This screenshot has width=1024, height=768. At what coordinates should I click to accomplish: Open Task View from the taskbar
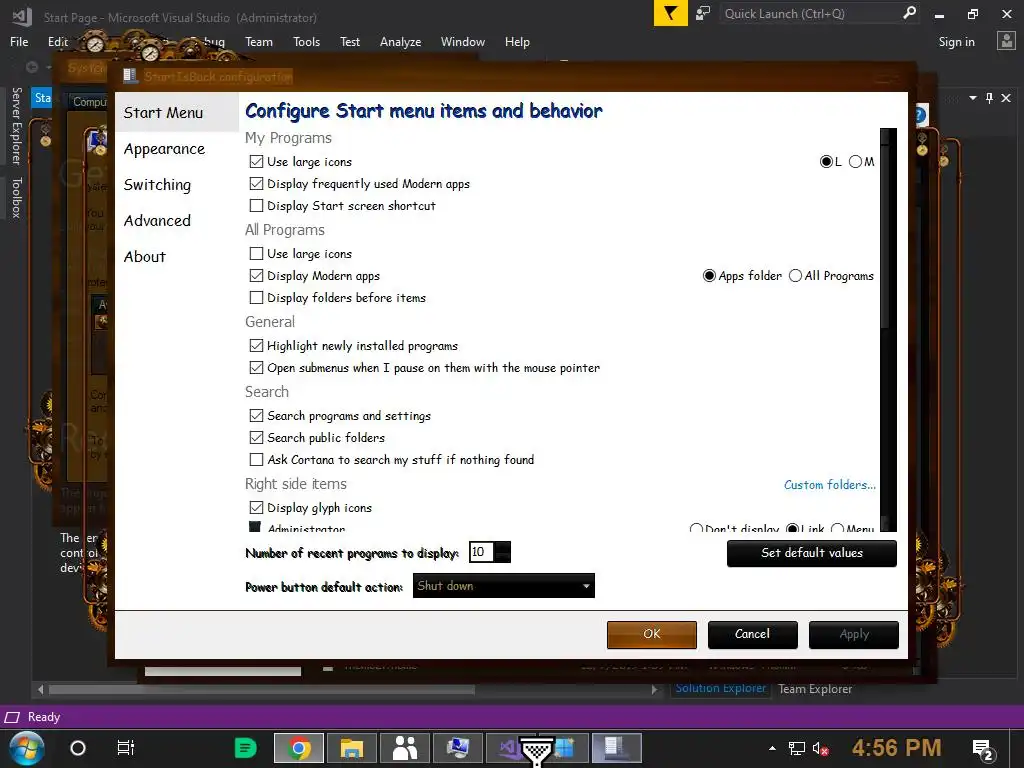pos(125,748)
